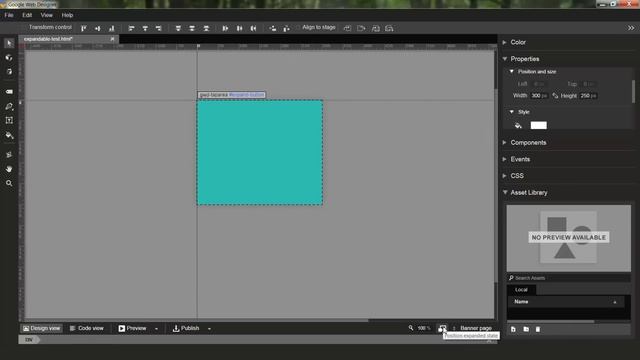
Task: Switch to Design view
Action: pyautogui.click(x=41, y=328)
